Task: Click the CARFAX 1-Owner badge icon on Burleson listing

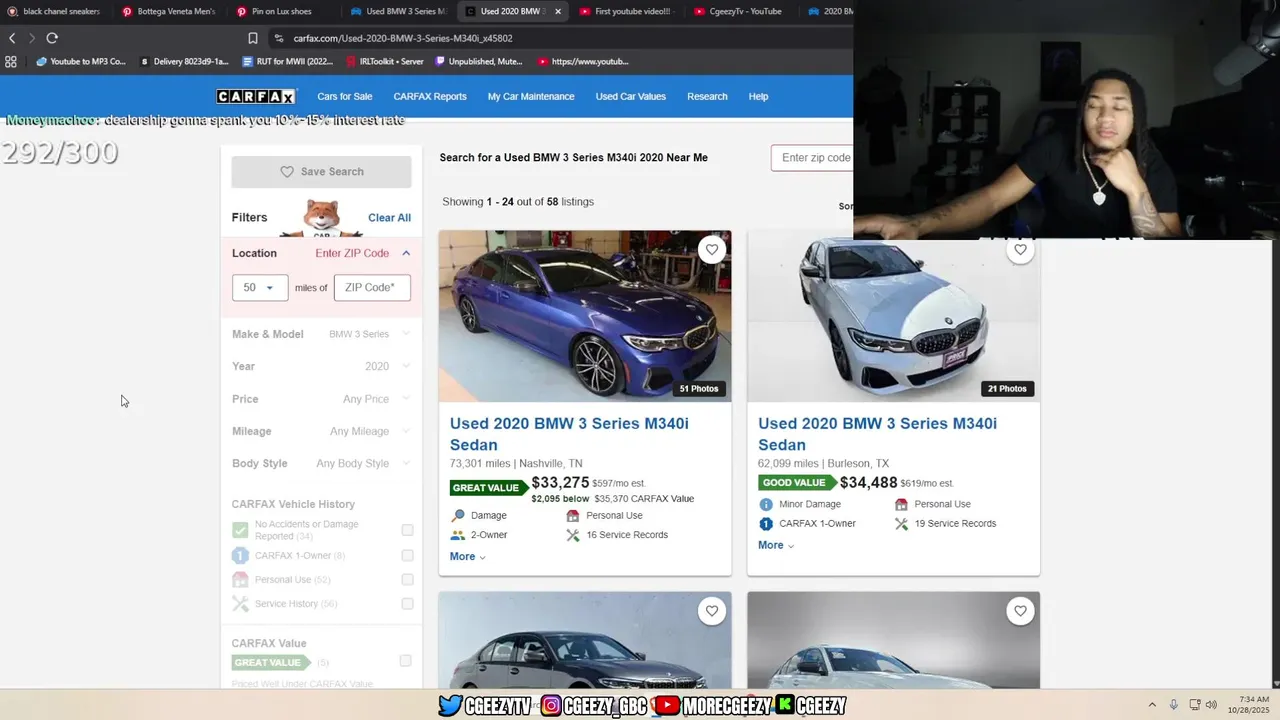Action: click(766, 523)
